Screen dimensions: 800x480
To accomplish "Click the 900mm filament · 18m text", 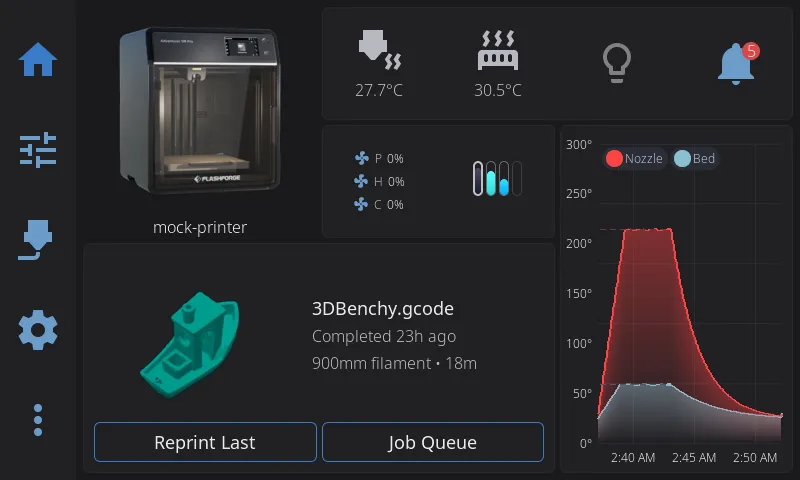I will pos(394,363).
